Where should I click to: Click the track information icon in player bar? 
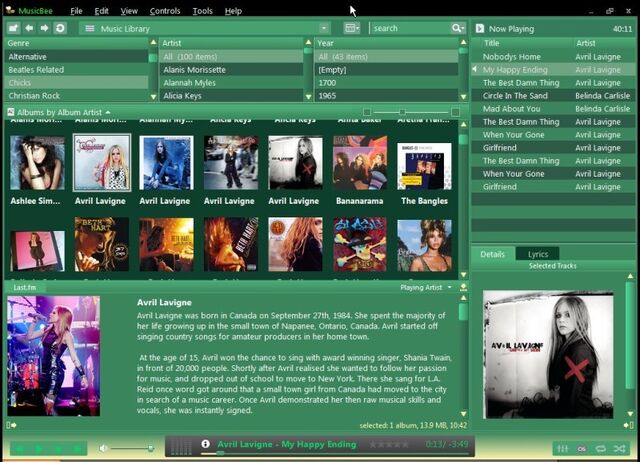[x=206, y=444]
